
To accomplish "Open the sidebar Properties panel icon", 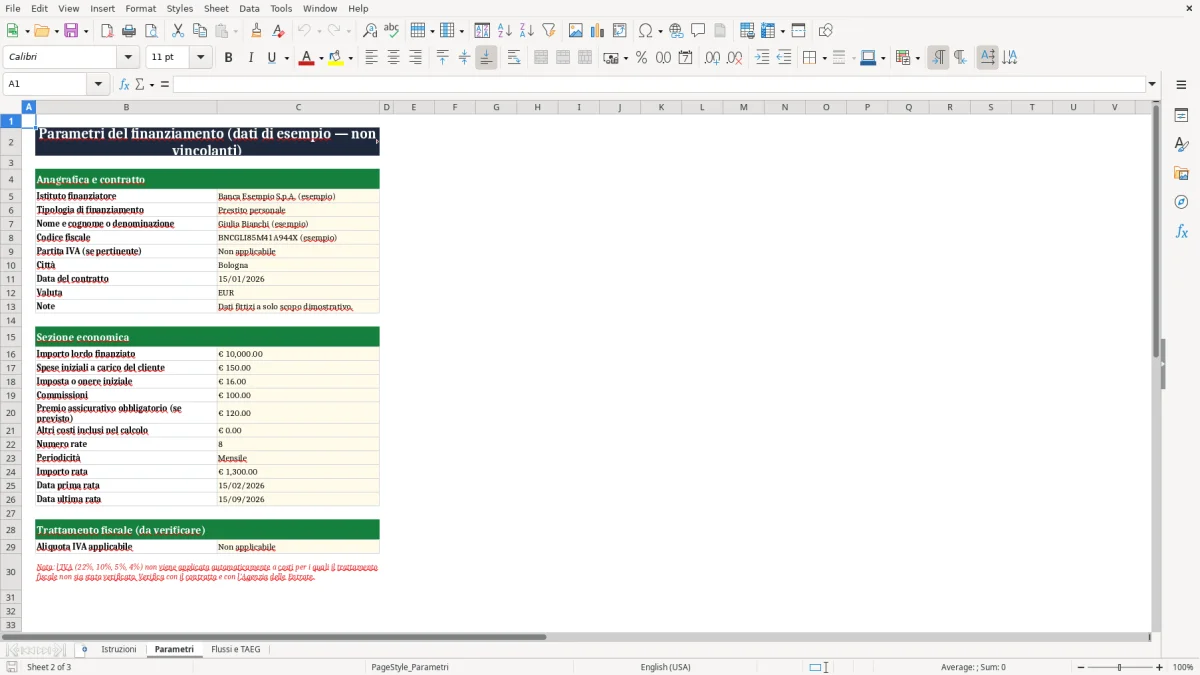I will 1181,116.
